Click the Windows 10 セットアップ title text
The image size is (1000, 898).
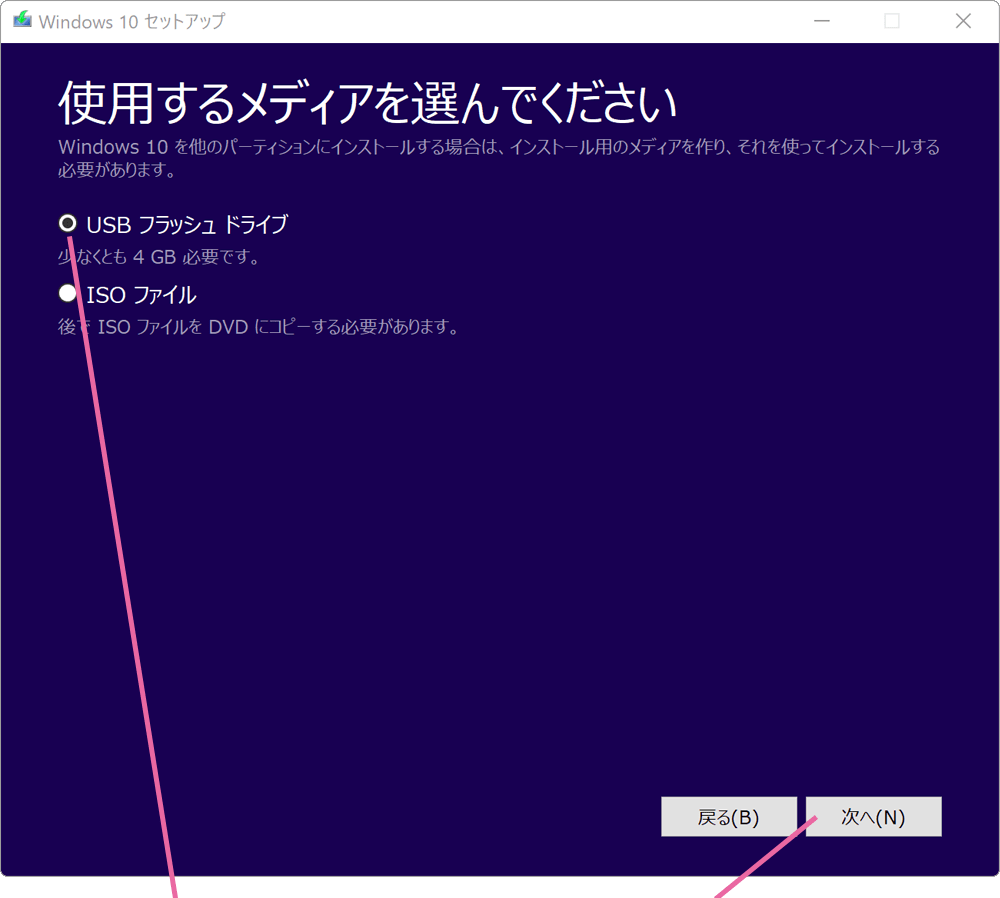coord(131,22)
